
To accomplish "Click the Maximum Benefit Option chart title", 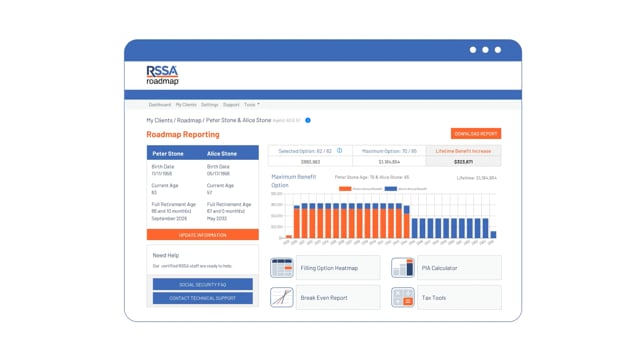I will click(293, 181).
